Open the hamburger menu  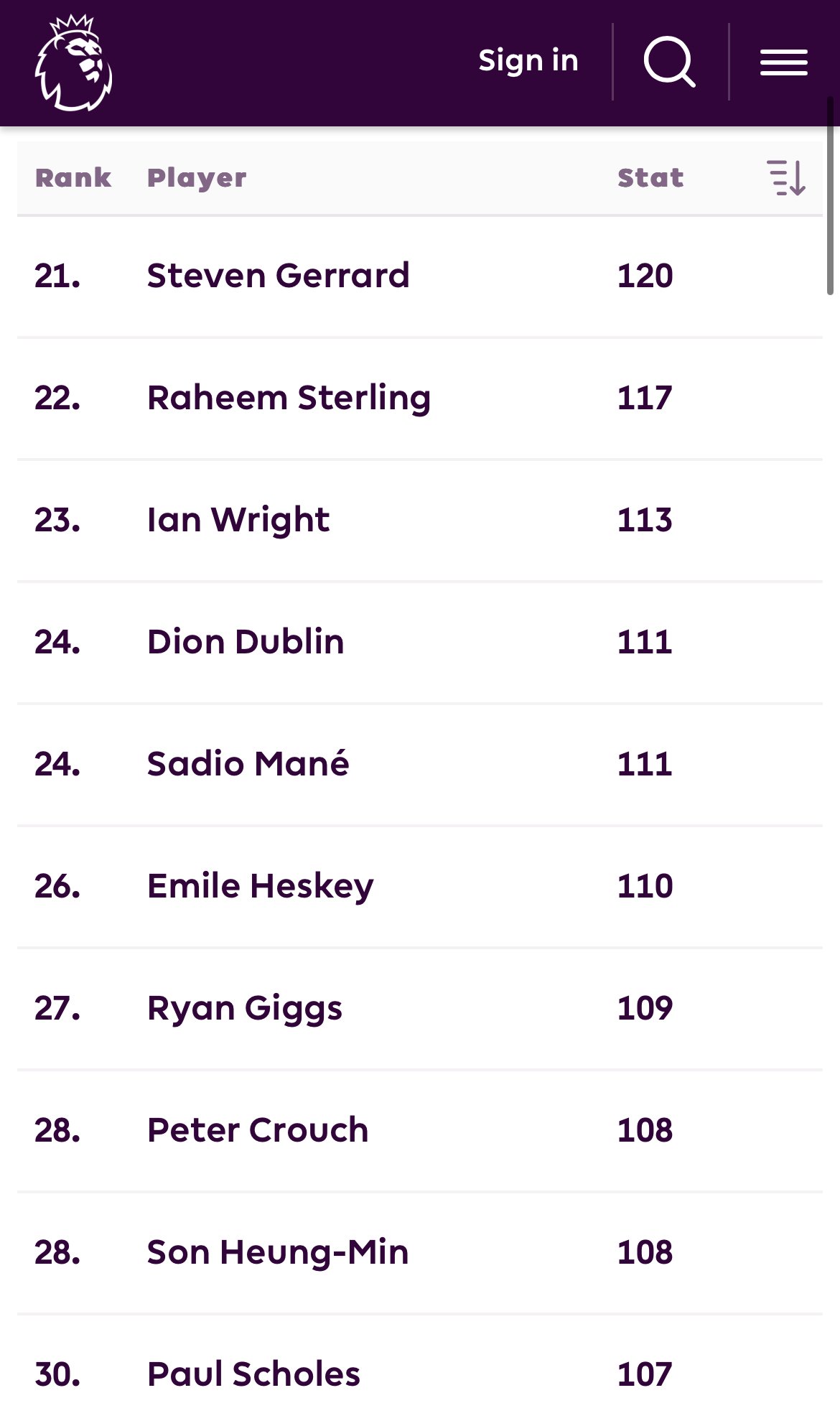pyautogui.click(x=784, y=62)
